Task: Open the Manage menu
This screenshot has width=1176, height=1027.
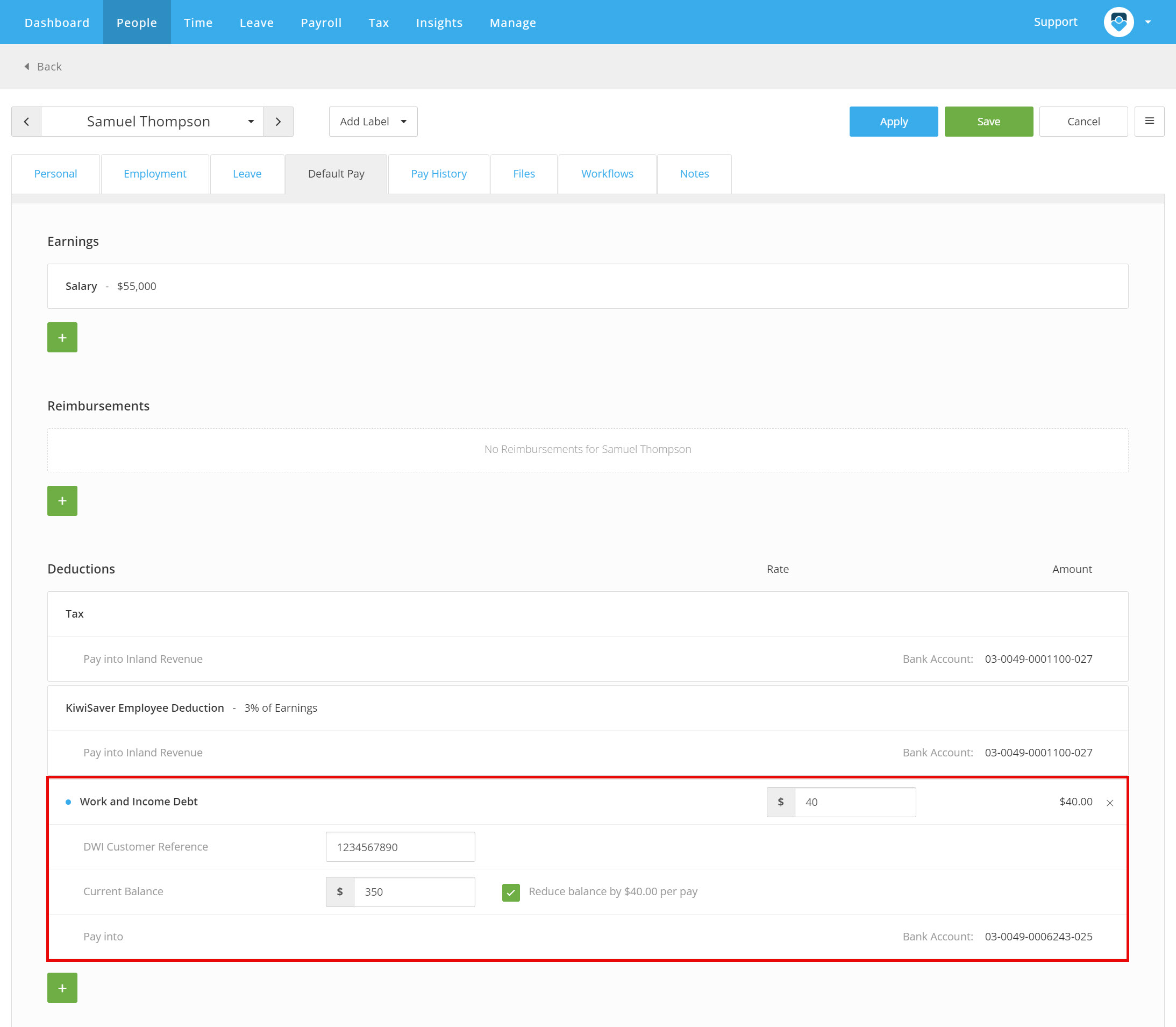Action: coord(512,23)
